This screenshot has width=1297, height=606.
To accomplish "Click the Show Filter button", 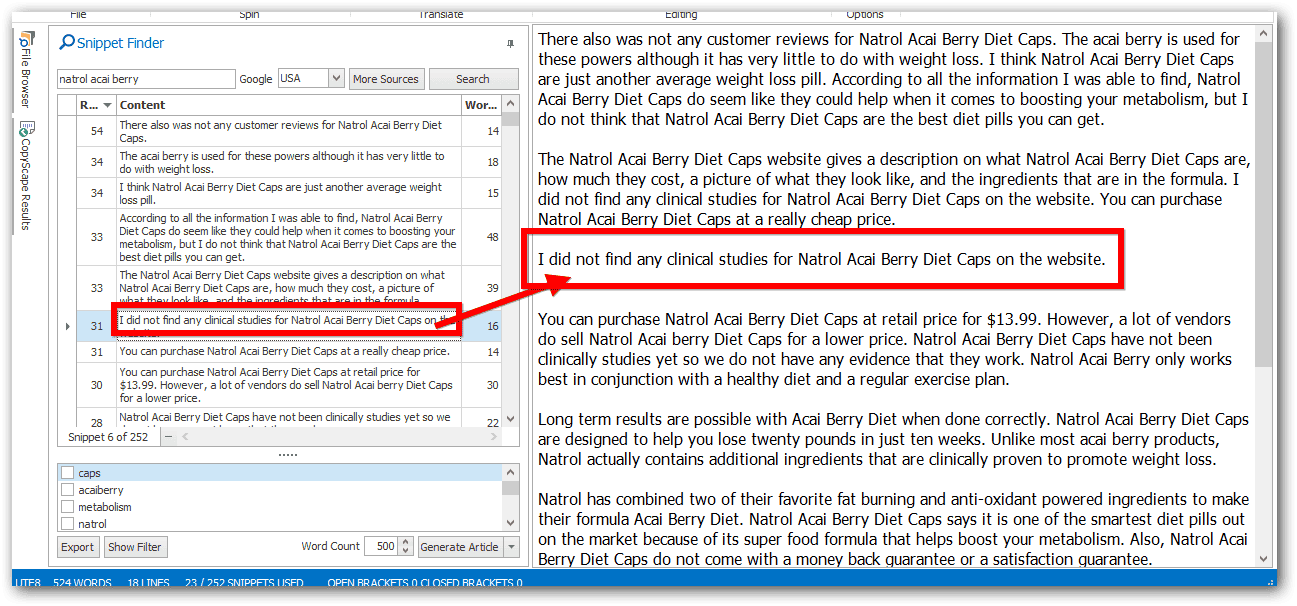I will (135, 547).
